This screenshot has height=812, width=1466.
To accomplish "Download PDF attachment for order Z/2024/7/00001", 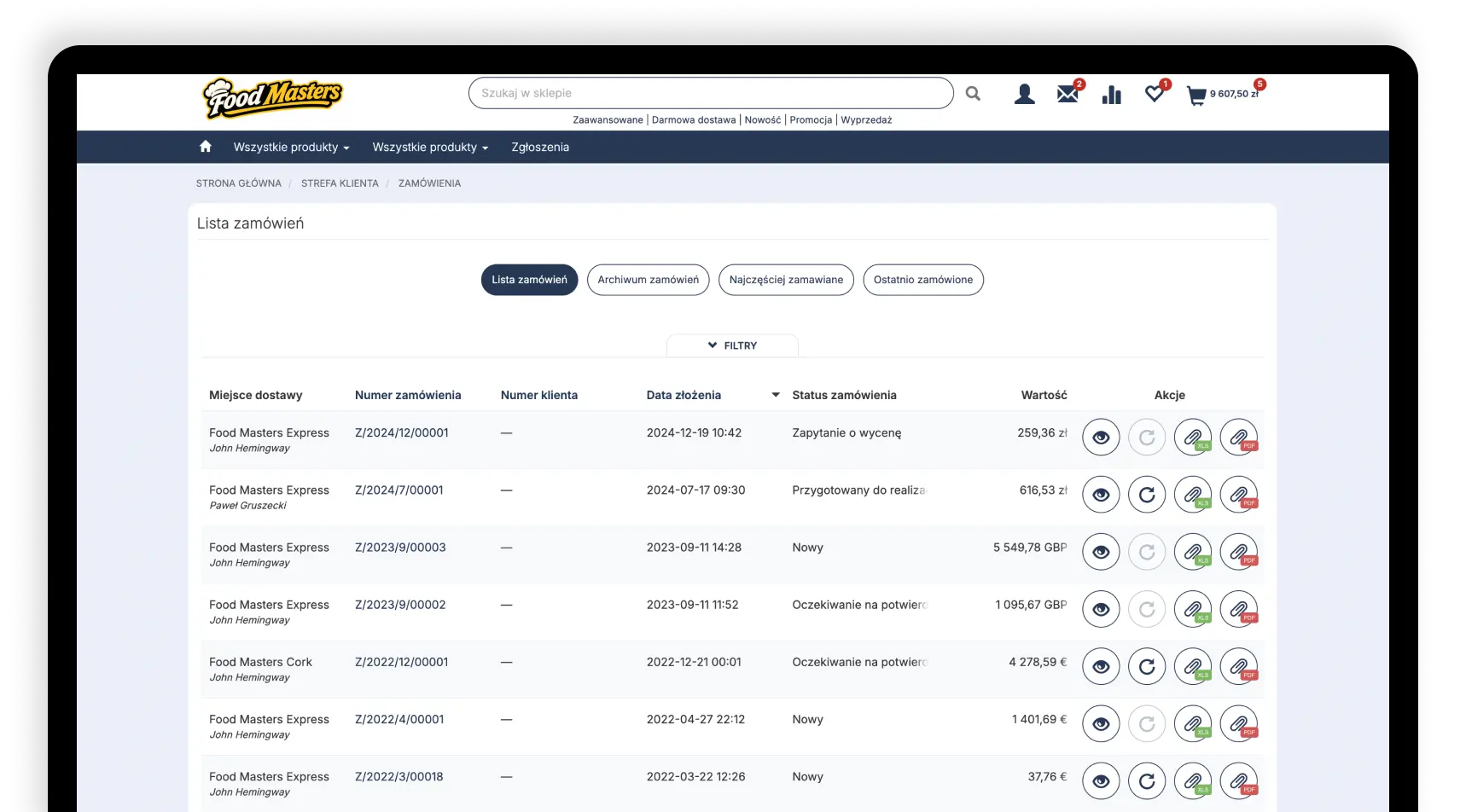I will pos(1238,495).
